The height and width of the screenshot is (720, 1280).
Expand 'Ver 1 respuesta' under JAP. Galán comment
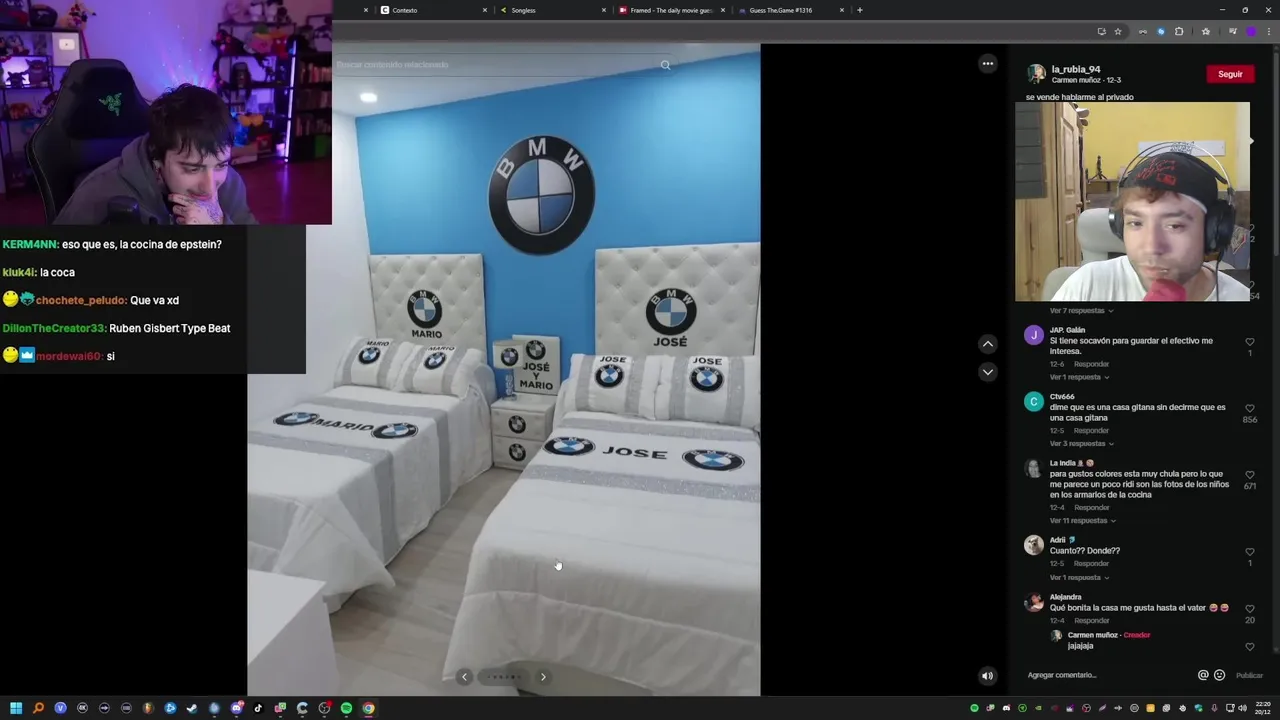pyautogui.click(x=1079, y=377)
